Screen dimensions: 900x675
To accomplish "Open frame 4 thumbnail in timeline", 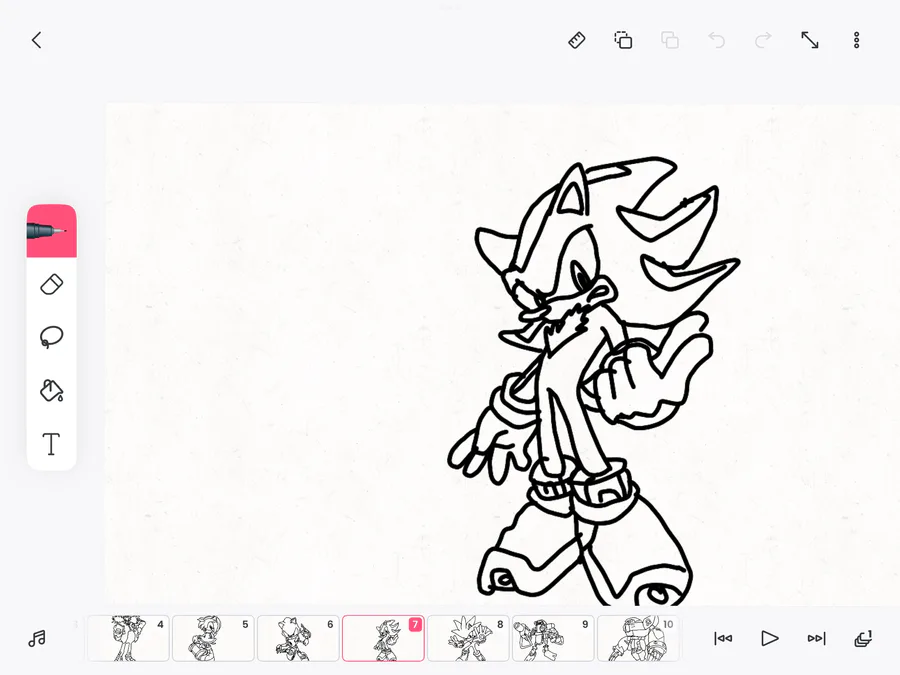I will 129,638.
